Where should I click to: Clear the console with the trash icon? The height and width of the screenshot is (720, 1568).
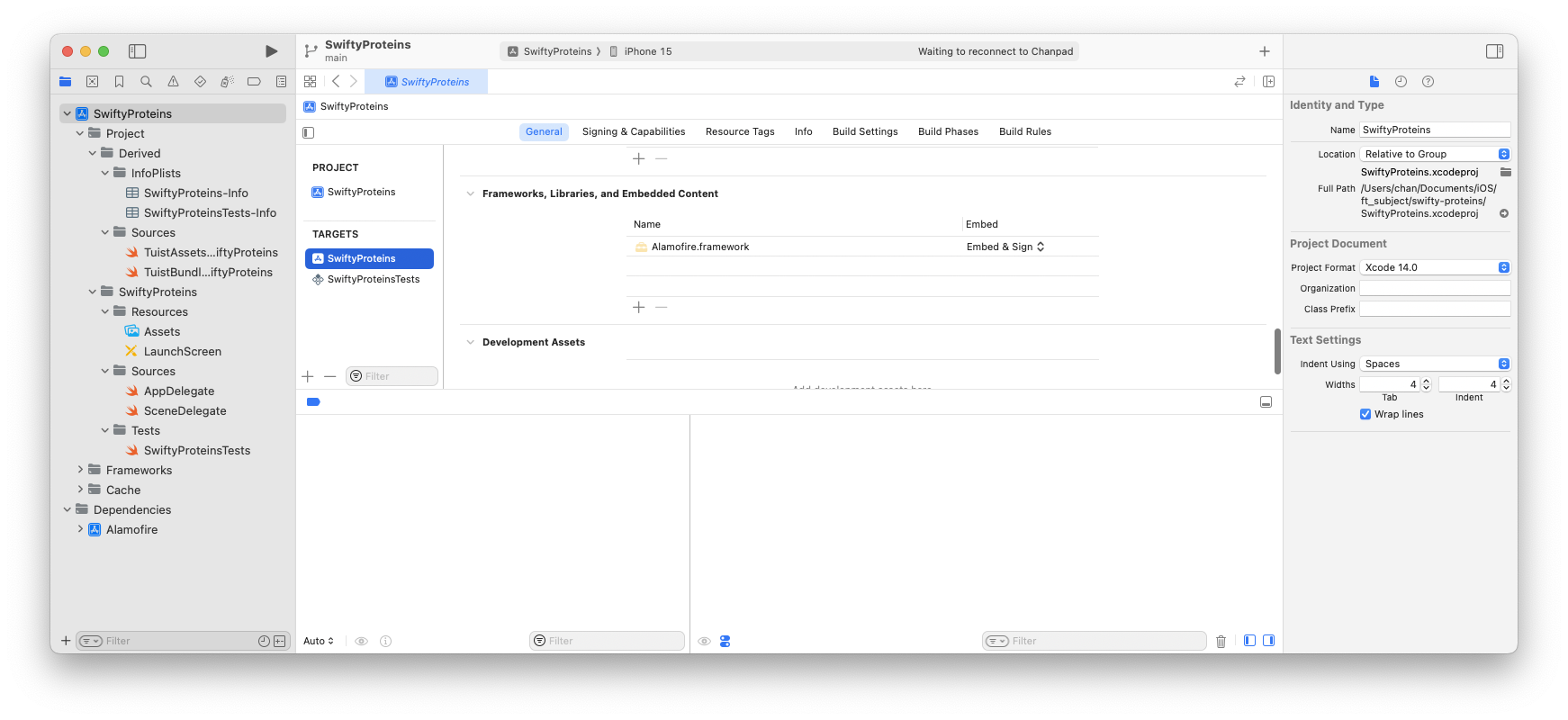point(1221,641)
